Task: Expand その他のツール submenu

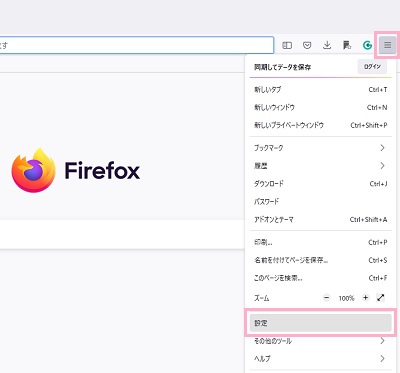Action: 320,341
